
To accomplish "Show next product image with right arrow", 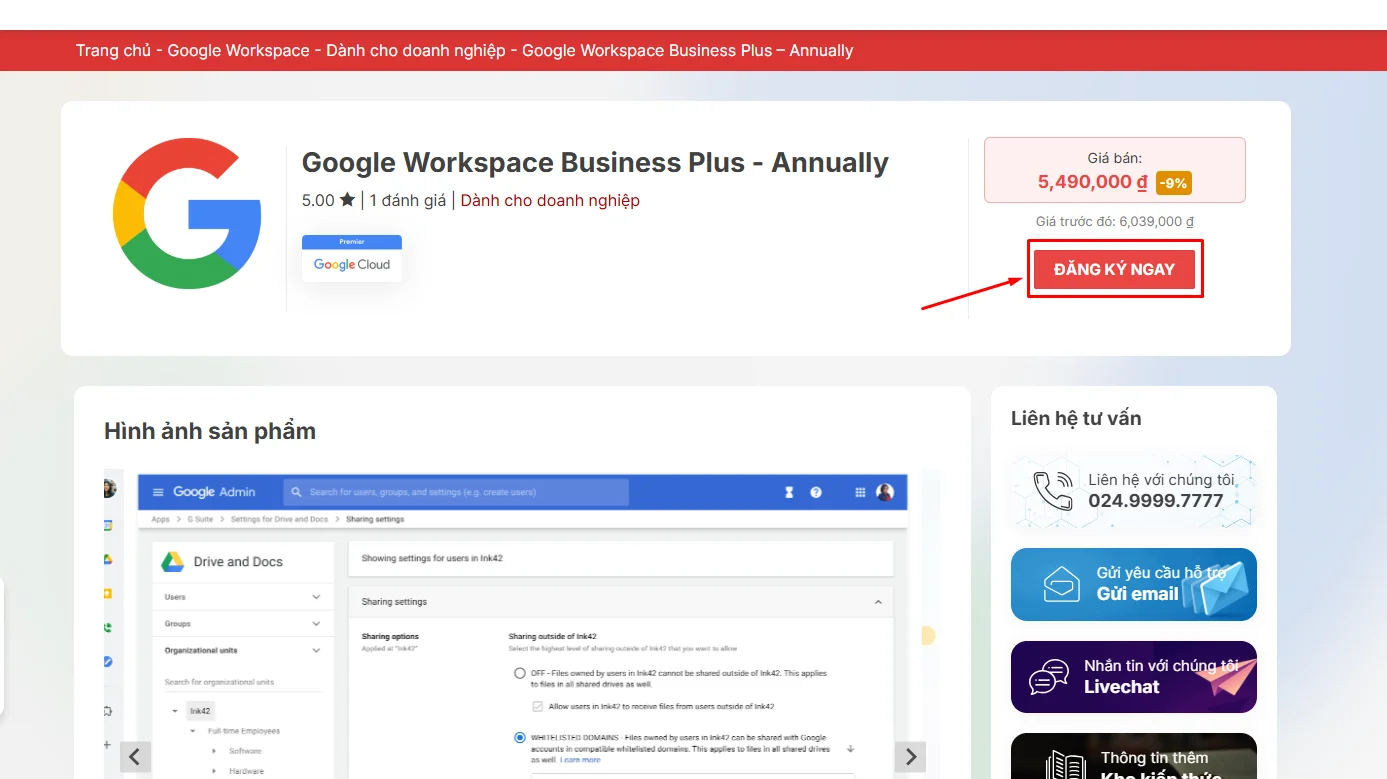I will (x=910, y=757).
